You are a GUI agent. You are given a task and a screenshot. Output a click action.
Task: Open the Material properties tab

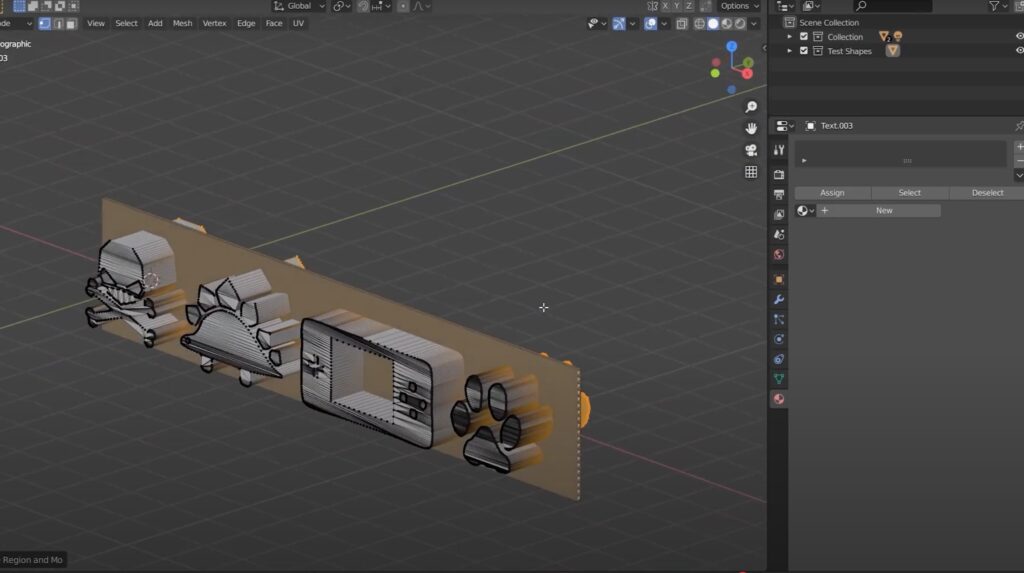pyautogui.click(x=778, y=399)
